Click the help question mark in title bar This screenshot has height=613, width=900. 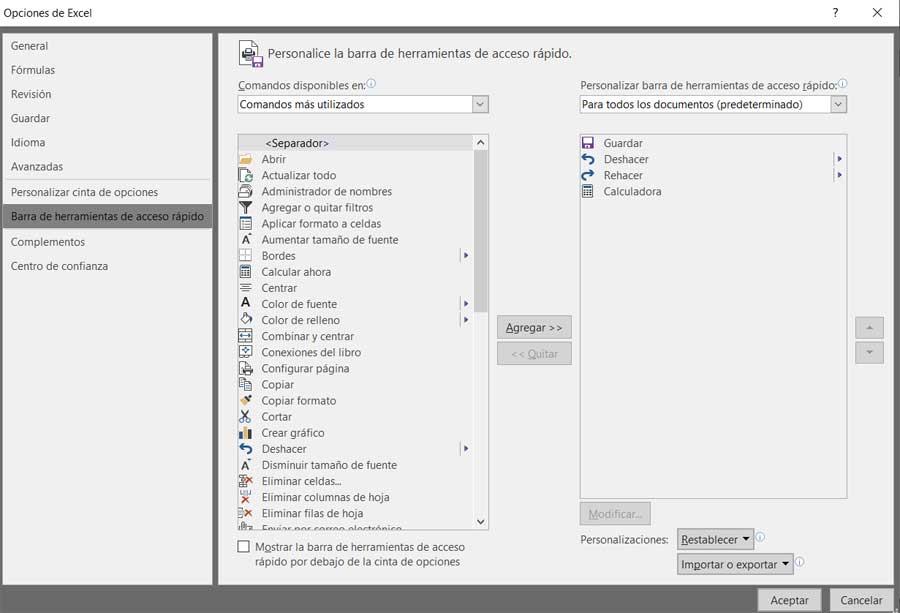pos(836,13)
